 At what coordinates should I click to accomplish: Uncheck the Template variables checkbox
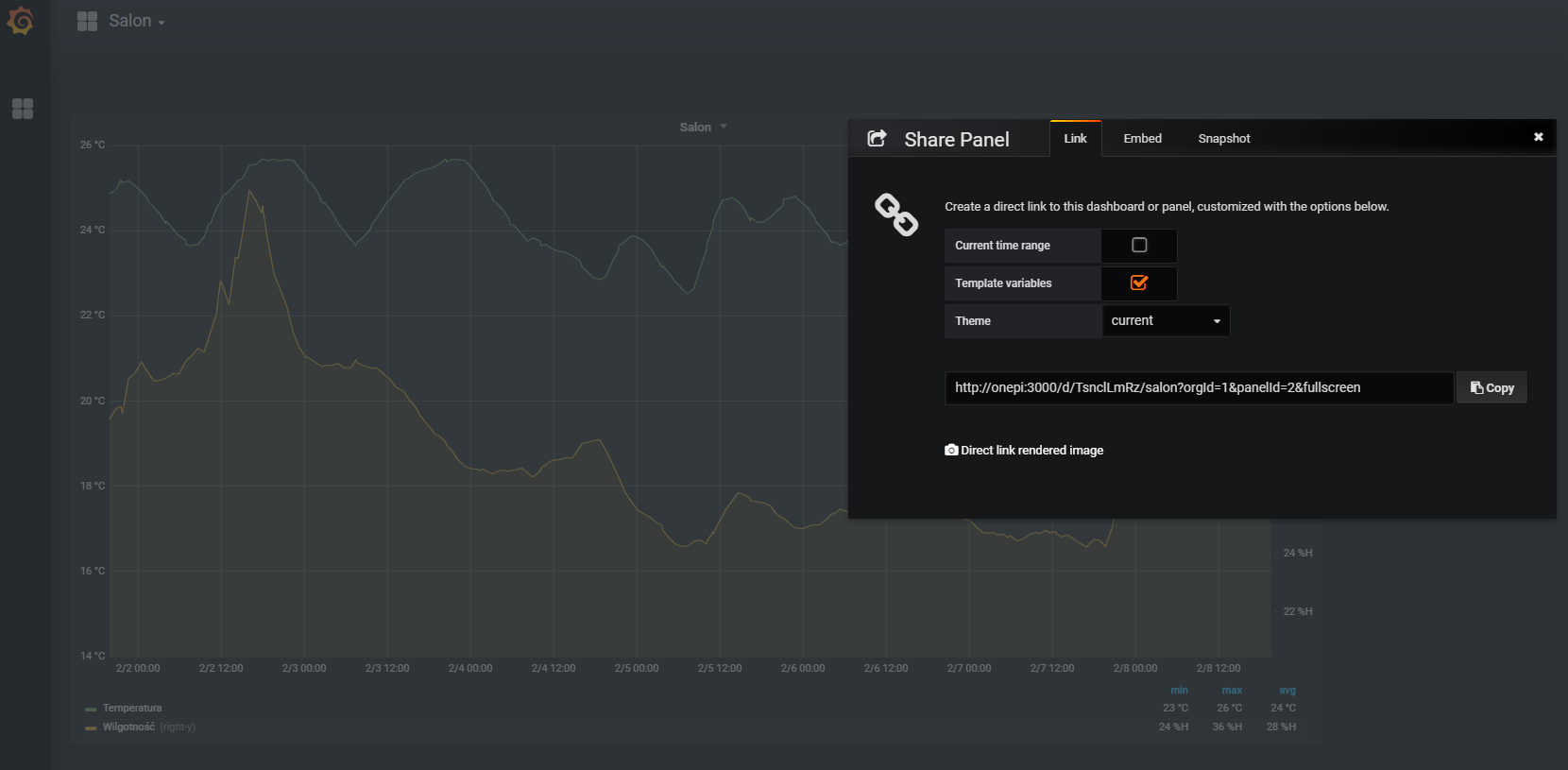(x=1139, y=283)
